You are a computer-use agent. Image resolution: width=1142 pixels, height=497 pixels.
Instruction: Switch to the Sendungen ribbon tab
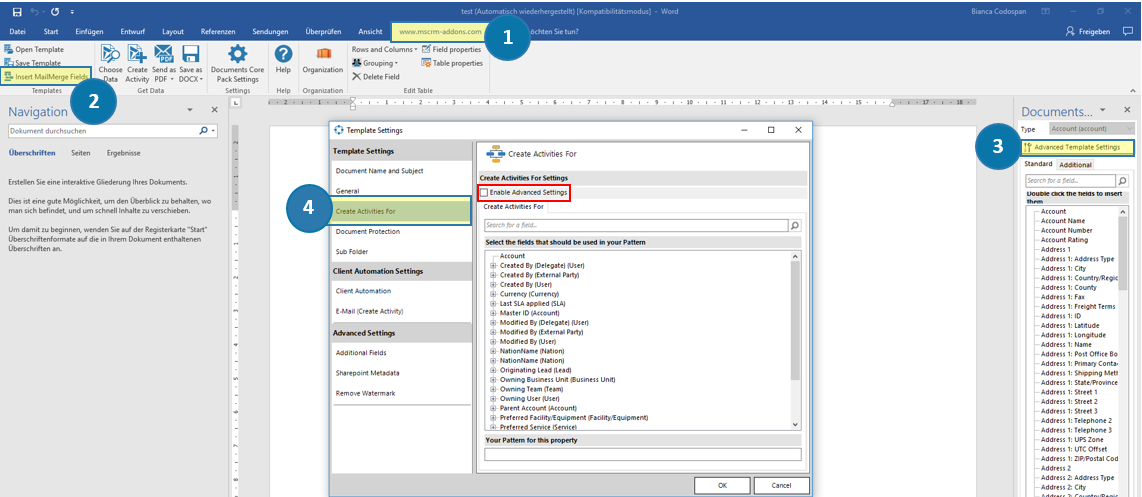pos(270,31)
